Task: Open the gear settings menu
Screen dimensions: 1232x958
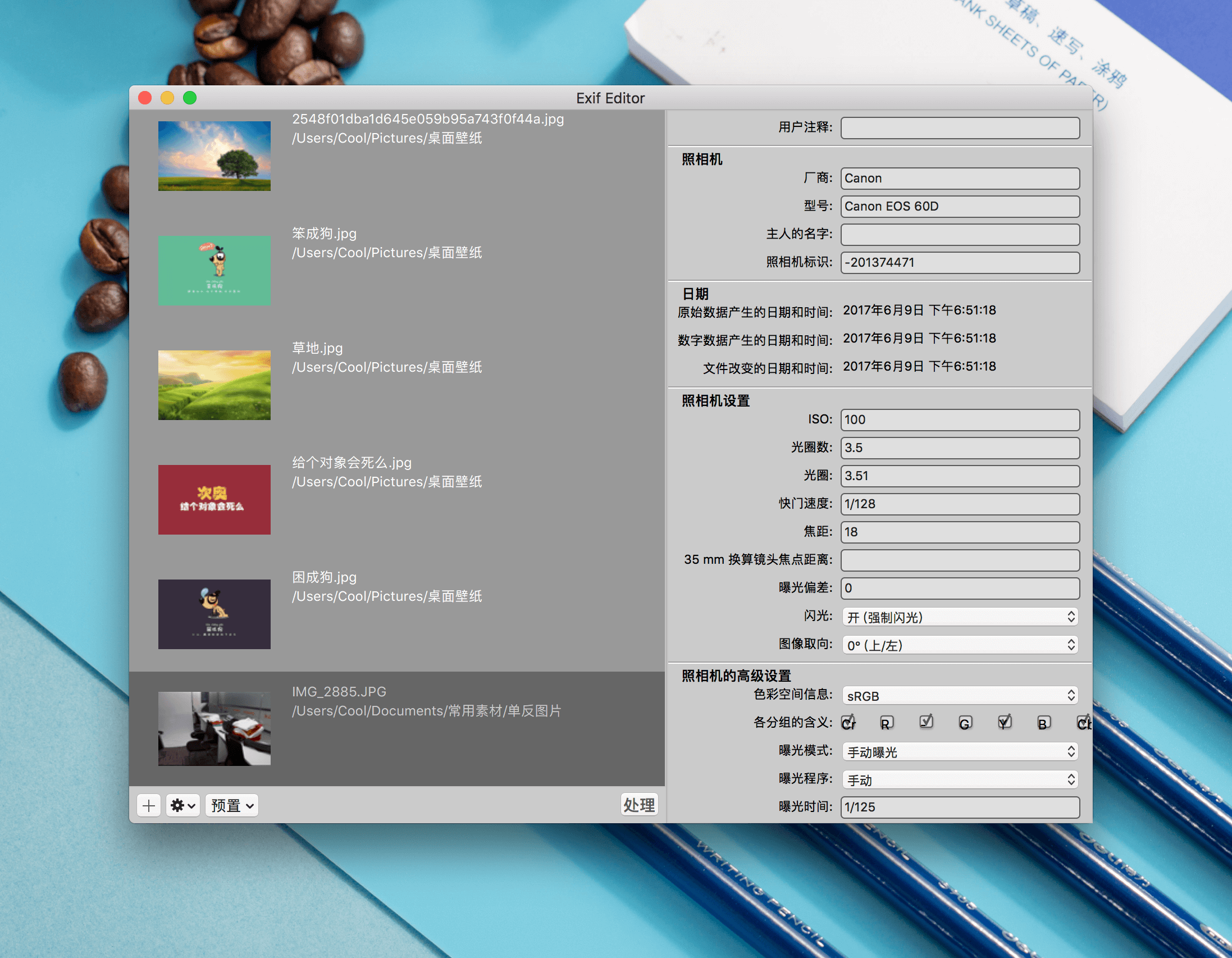Action: [x=182, y=805]
